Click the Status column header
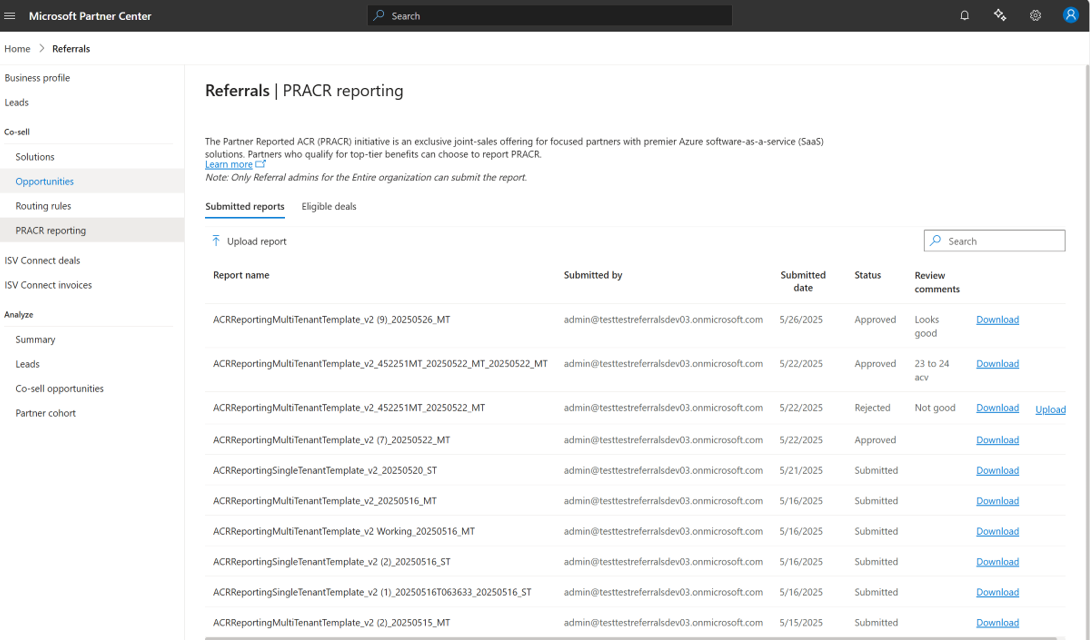 click(x=868, y=275)
